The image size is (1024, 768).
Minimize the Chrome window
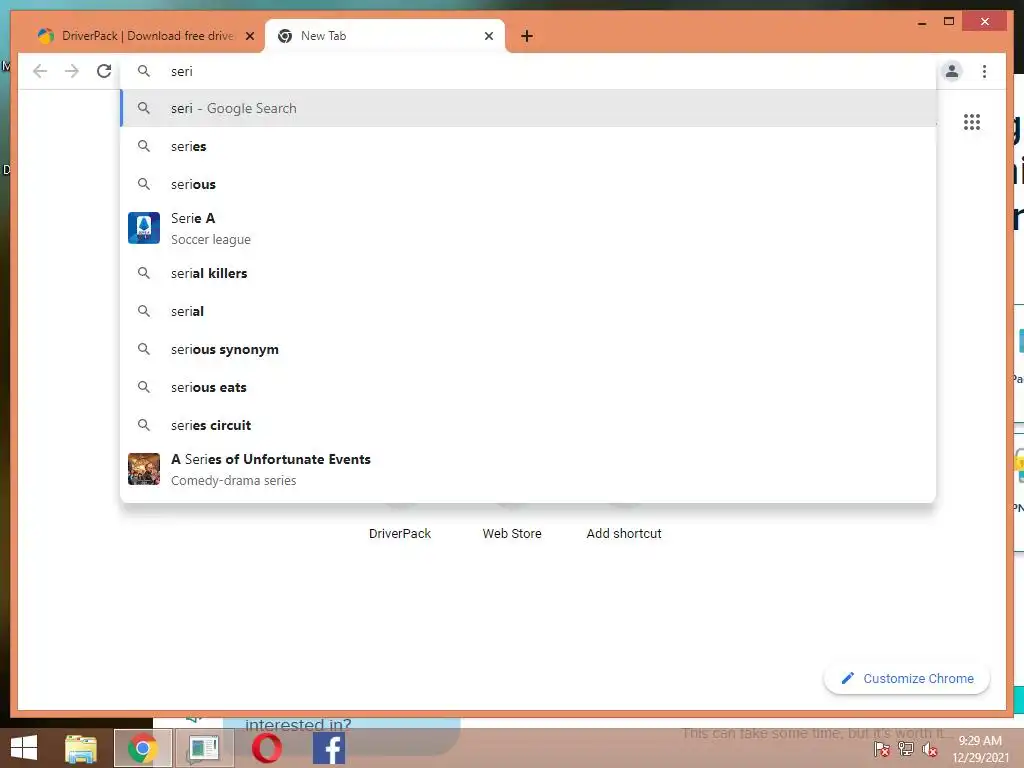coord(922,22)
